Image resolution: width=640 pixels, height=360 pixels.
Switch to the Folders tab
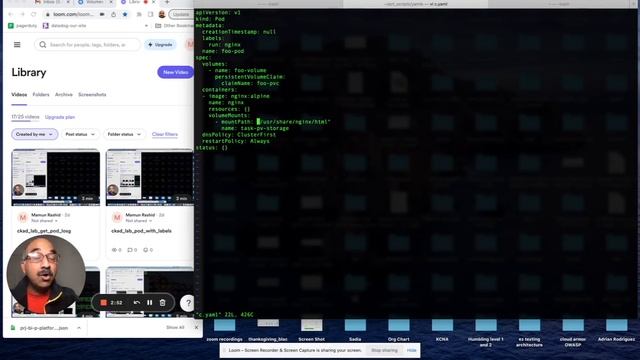click(41, 95)
